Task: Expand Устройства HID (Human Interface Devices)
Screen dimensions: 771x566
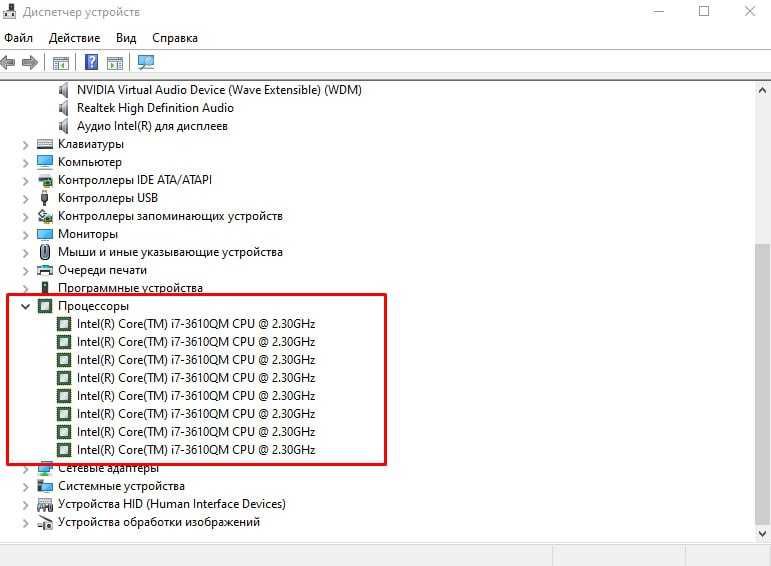Action: click(26, 505)
